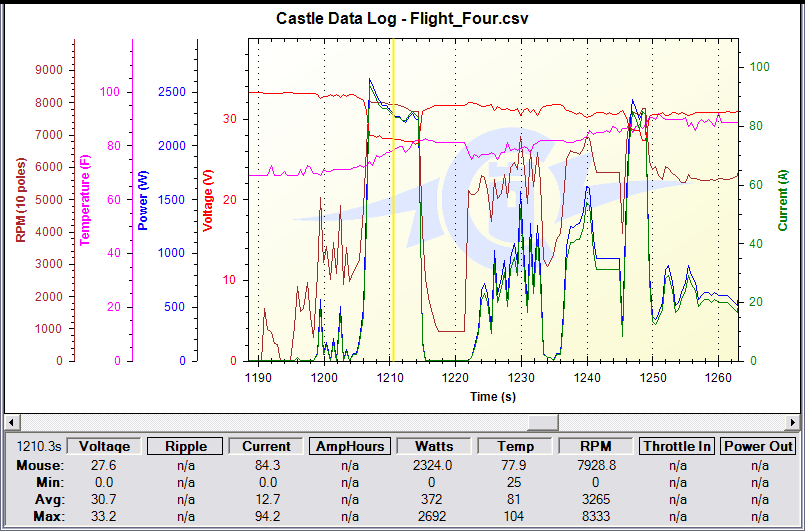The height and width of the screenshot is (531, 805).
Task: Click the Voltage (V) axis label
Action: 207,200
